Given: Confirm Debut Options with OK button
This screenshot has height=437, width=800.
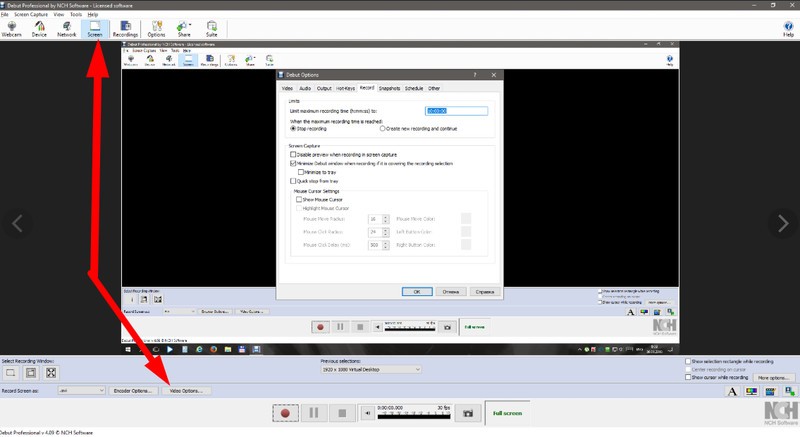Looking at the screenshot, I should coord(417,292).
